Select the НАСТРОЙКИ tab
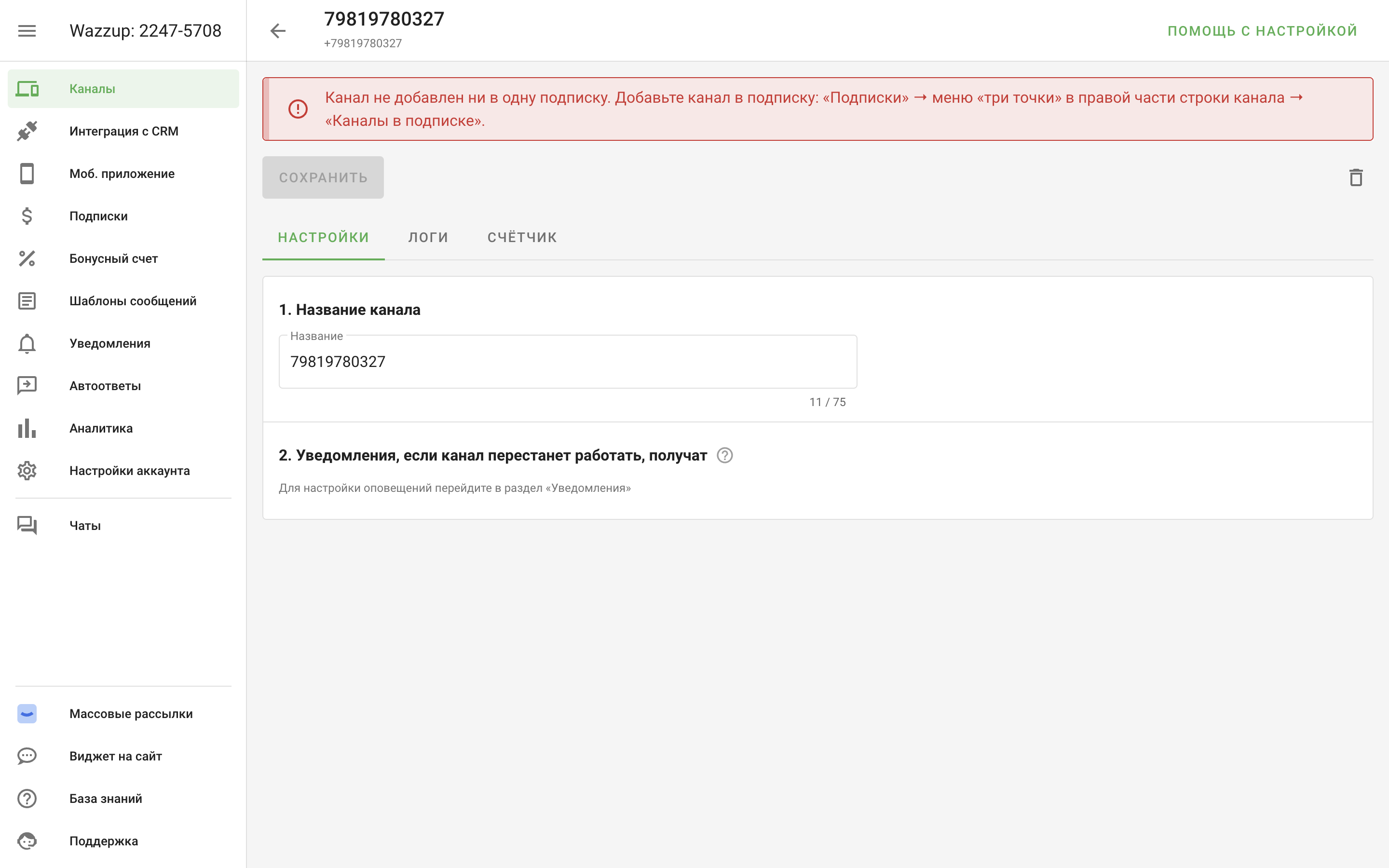1389x868 pixels. coord(323,238)
